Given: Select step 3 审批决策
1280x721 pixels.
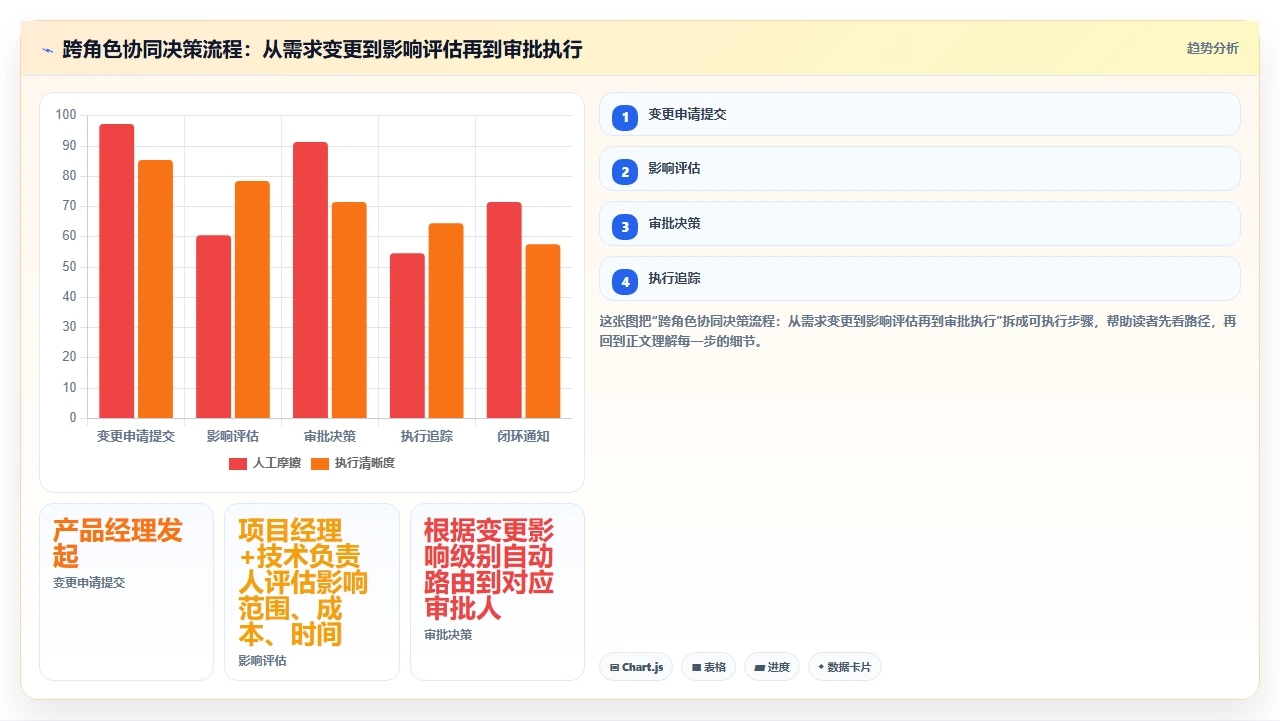Looking at the screenshot, I should pos(919,224).
